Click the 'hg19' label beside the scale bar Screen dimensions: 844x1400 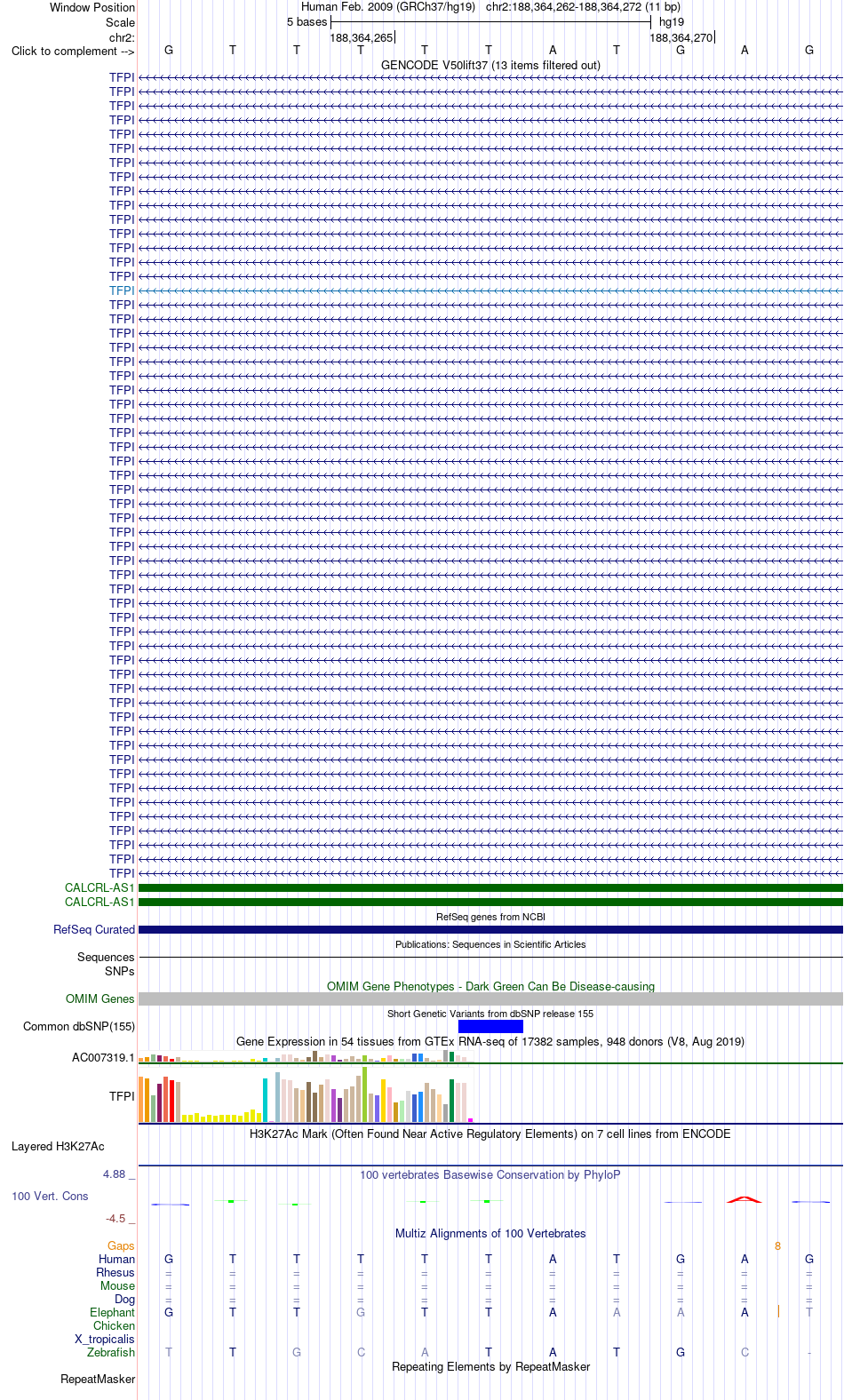click(x=672, y=22)
